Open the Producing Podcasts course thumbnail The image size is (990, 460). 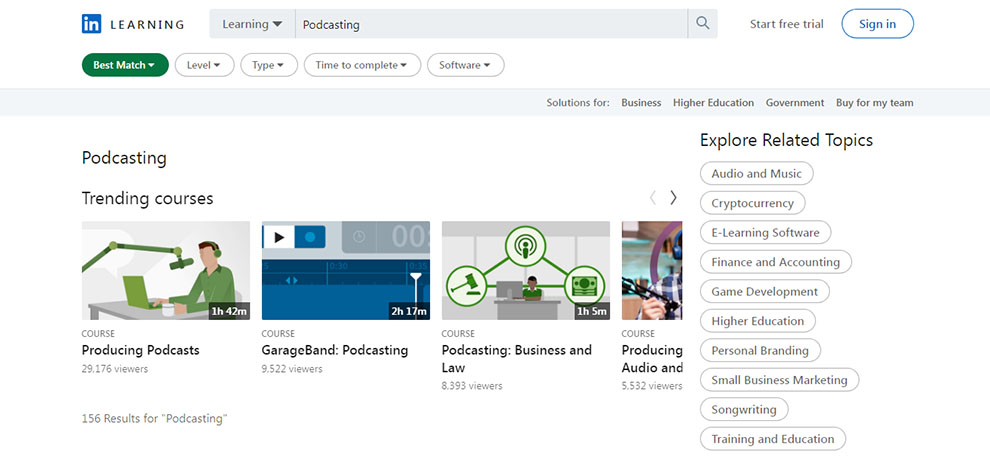coord(166,270)
